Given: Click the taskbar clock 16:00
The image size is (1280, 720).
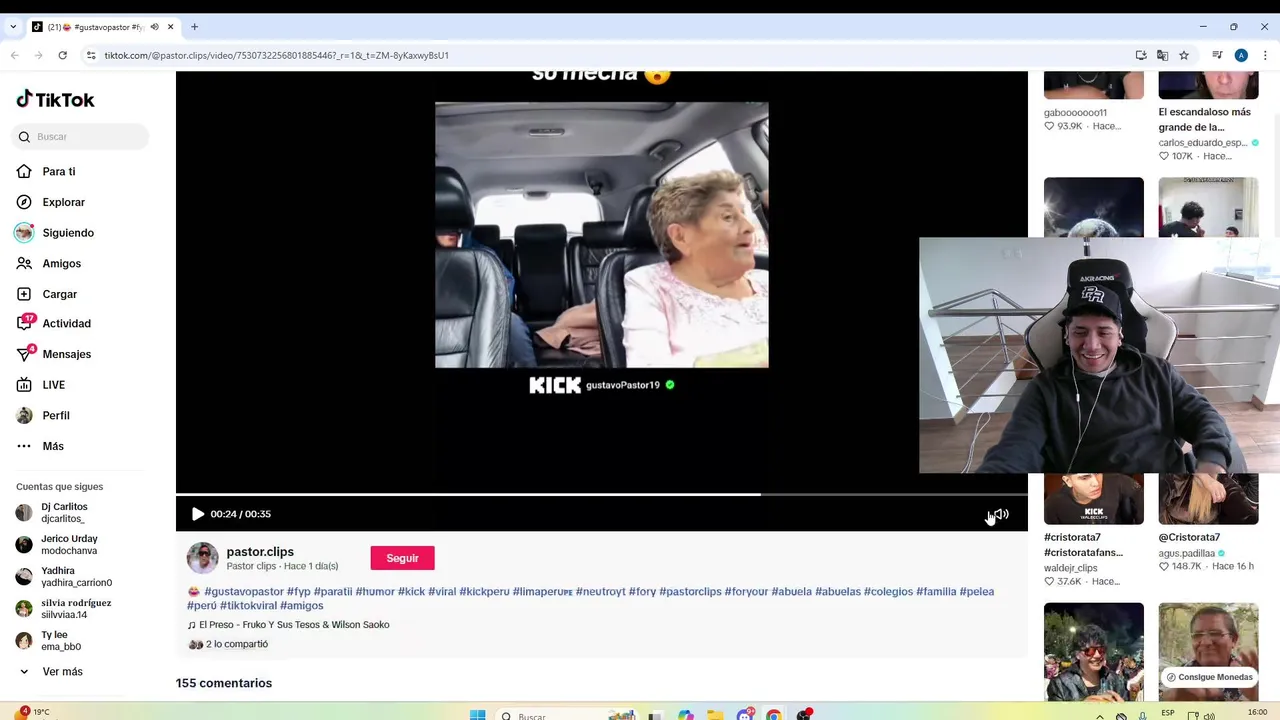Looking at the screenshot, I should point(1257,712).
